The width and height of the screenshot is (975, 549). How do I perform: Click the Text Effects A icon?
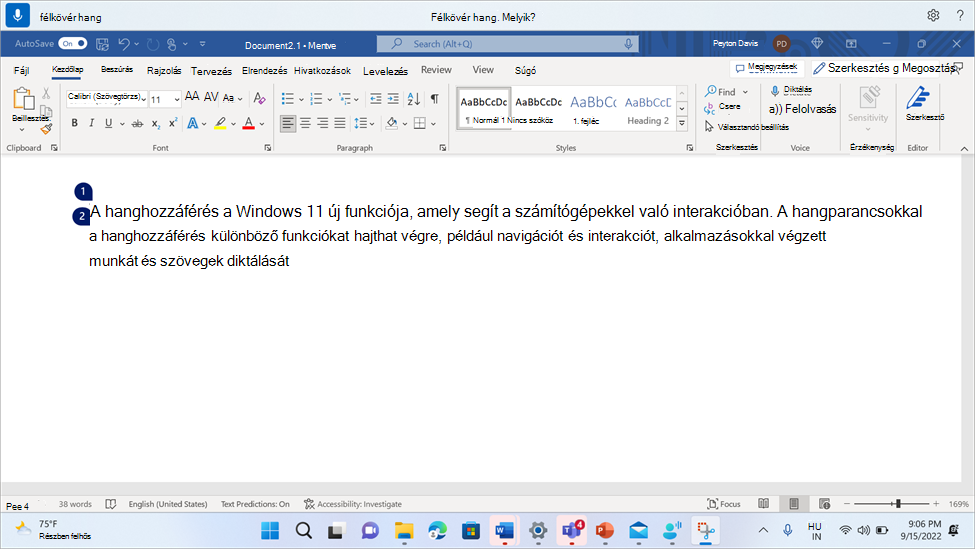(192, 123)
